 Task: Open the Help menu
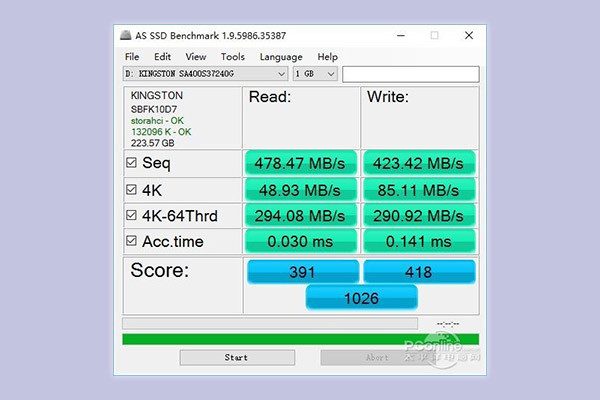[328, 57]
